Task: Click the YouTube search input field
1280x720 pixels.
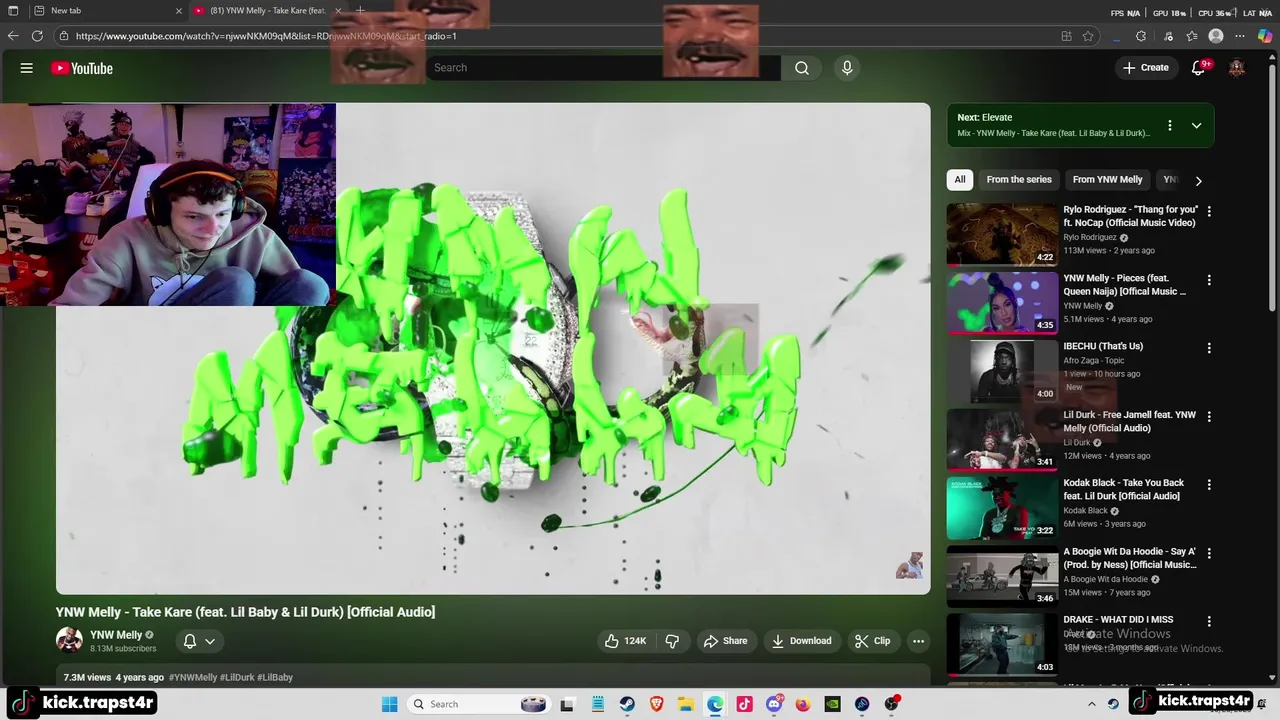Action: (x=603, y=68)
